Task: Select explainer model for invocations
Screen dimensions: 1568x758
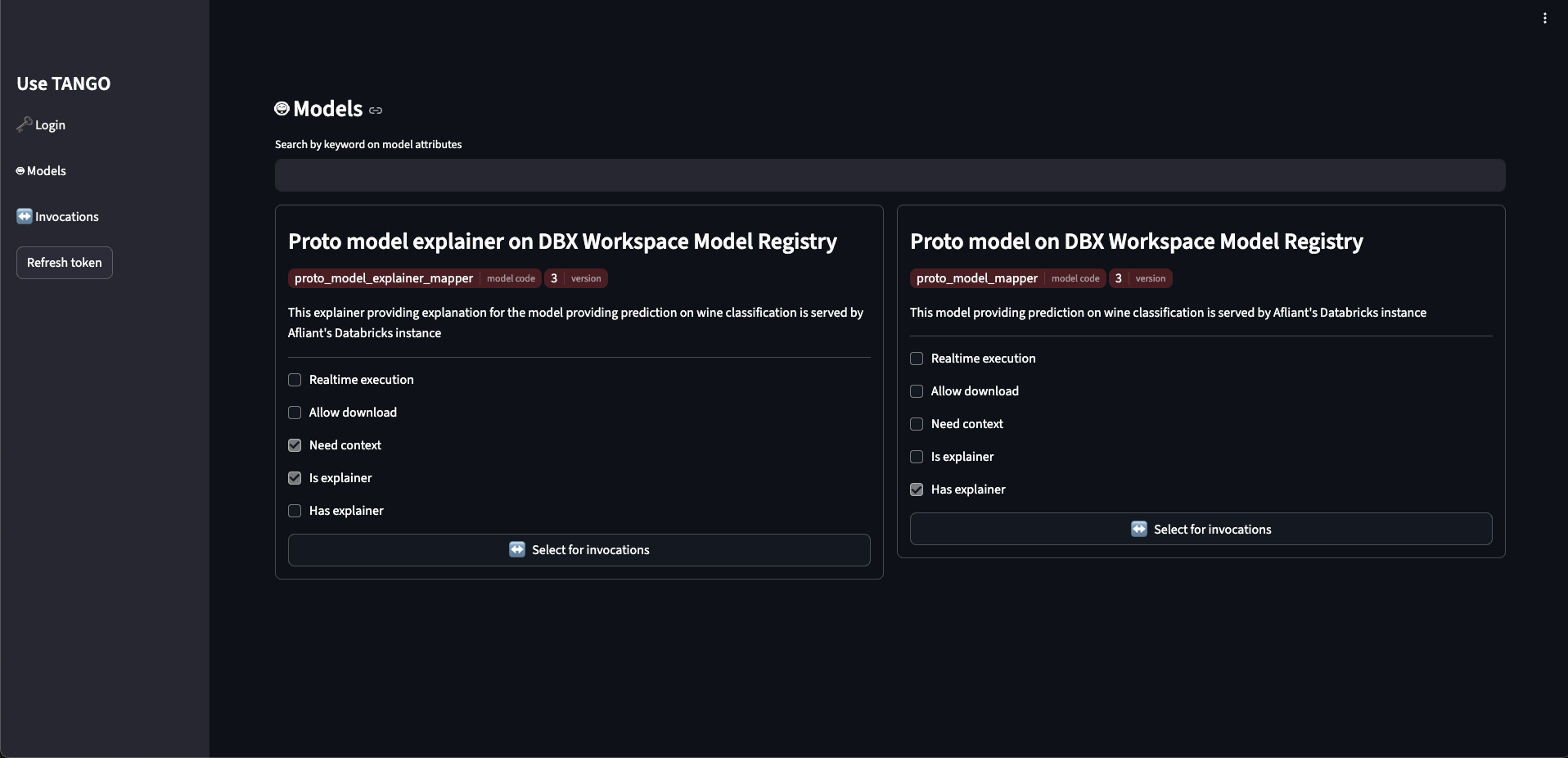Action: (x=579, y=550)
